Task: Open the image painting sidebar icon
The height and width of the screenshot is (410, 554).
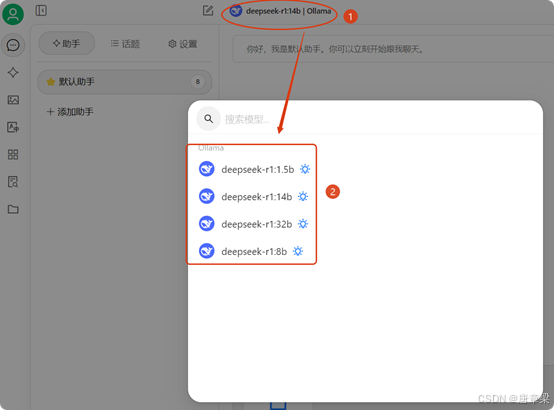Action: tap(13, 100)
